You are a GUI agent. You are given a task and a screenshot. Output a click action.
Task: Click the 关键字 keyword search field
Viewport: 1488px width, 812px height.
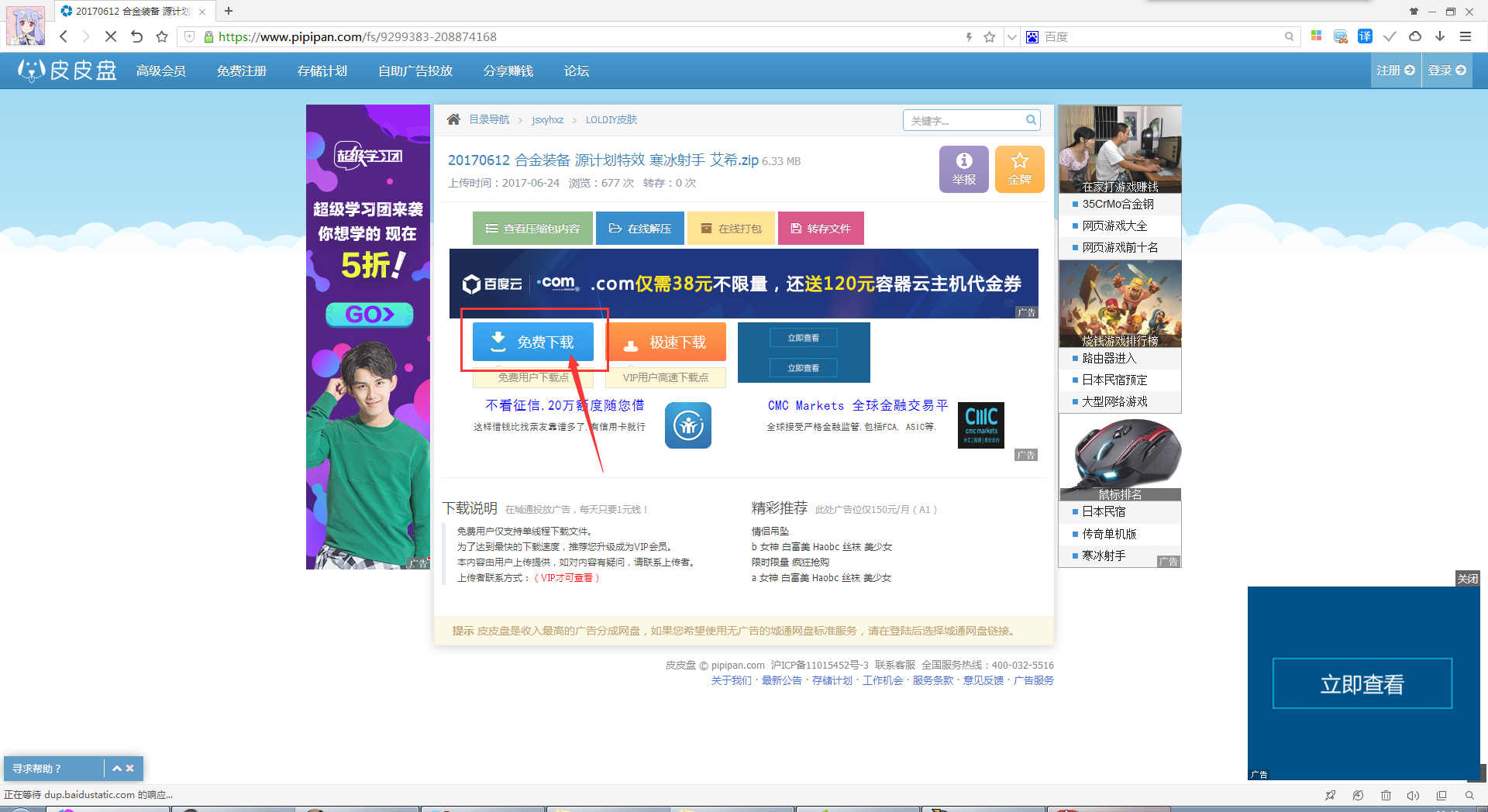(x=963, y=121)
